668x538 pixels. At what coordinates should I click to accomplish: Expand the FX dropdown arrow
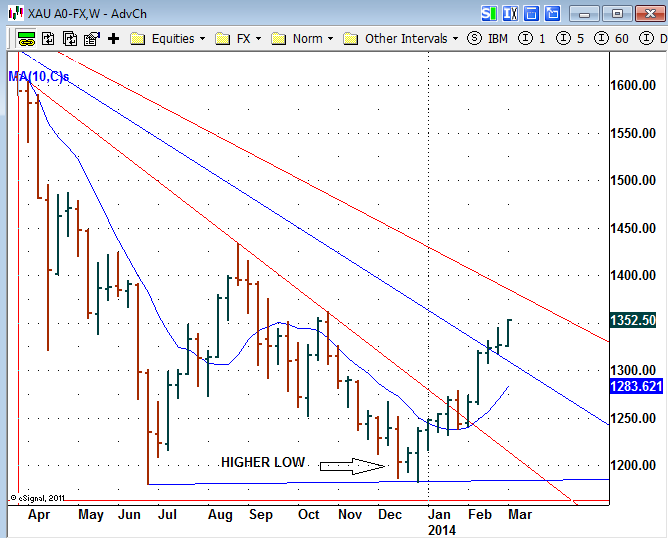[x=258, y=39]
